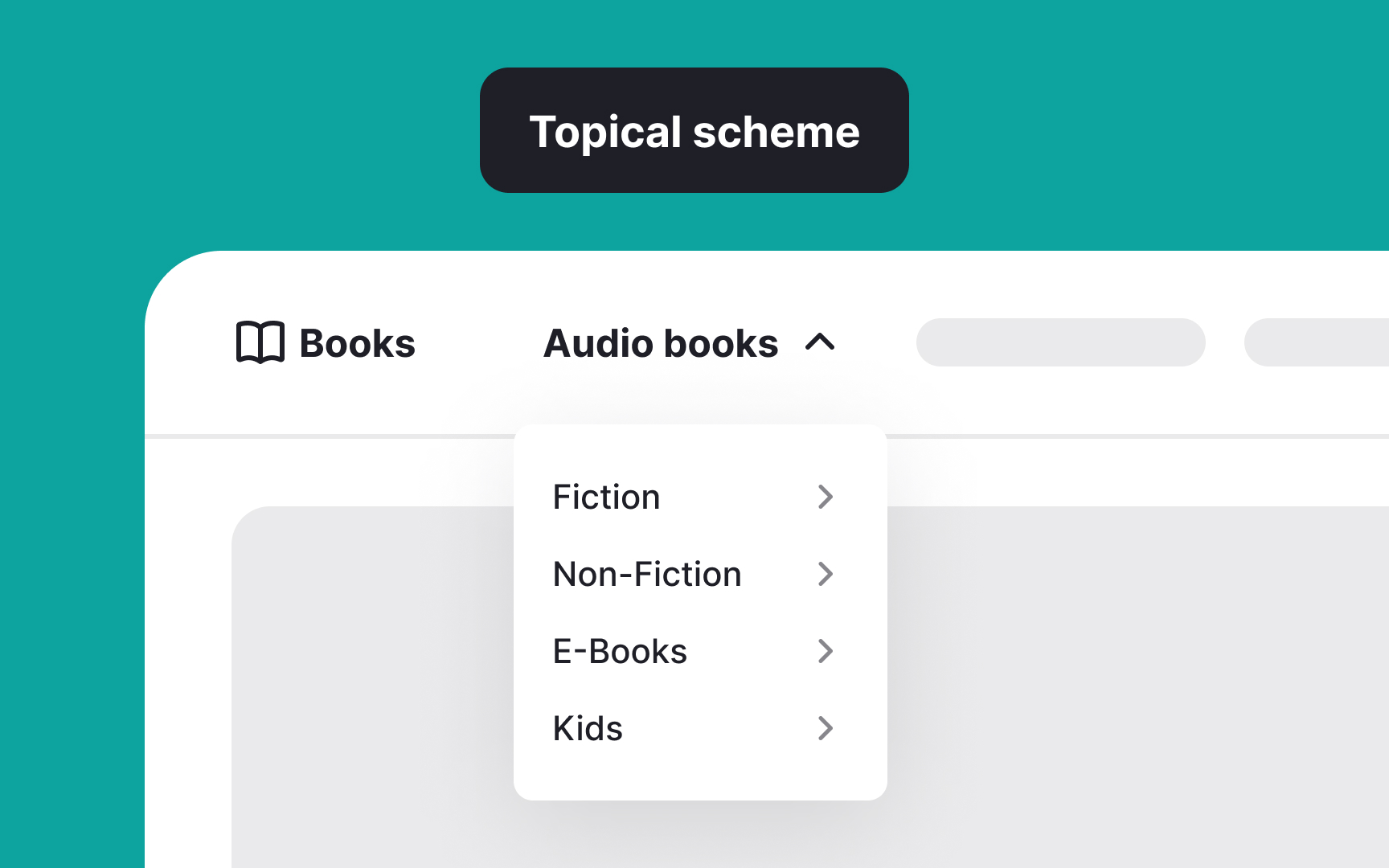The height and width of the screenshot is (868, 1389).
Task: Click the chevron next to Kids
Action: point(826,728)
